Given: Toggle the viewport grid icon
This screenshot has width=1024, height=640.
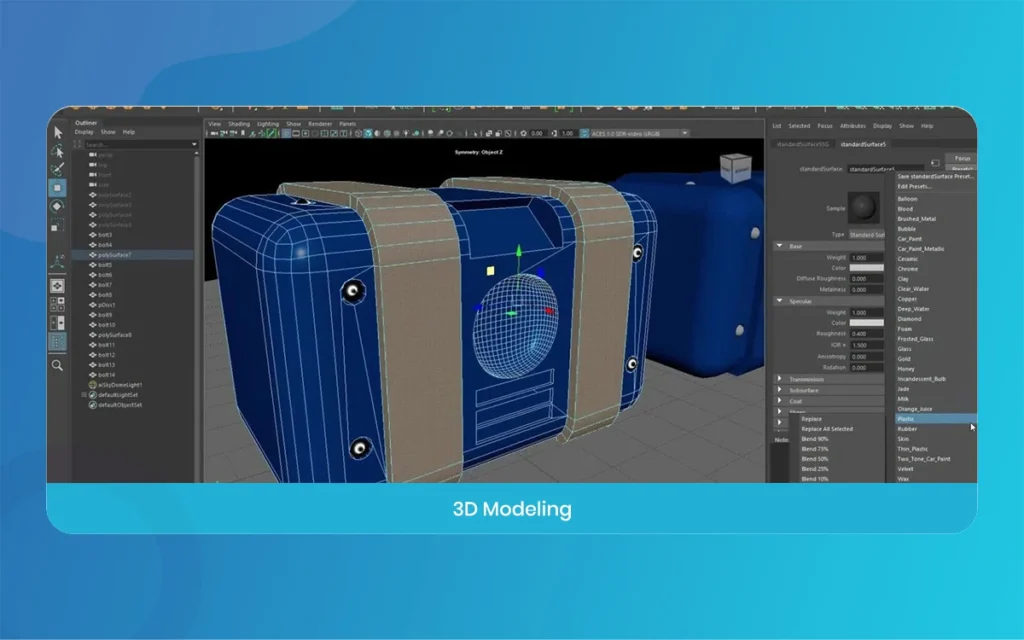Looking at the screenshot, I should 286,134.
